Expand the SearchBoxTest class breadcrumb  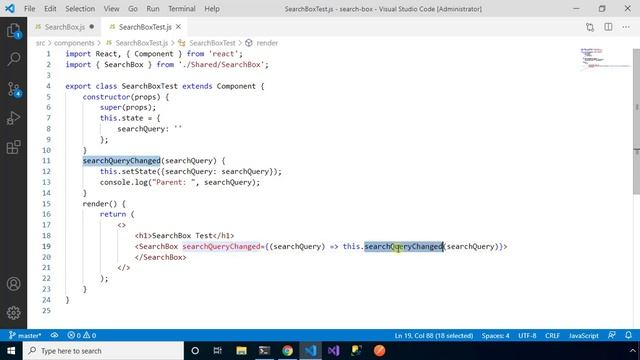[x=212, y=43]
